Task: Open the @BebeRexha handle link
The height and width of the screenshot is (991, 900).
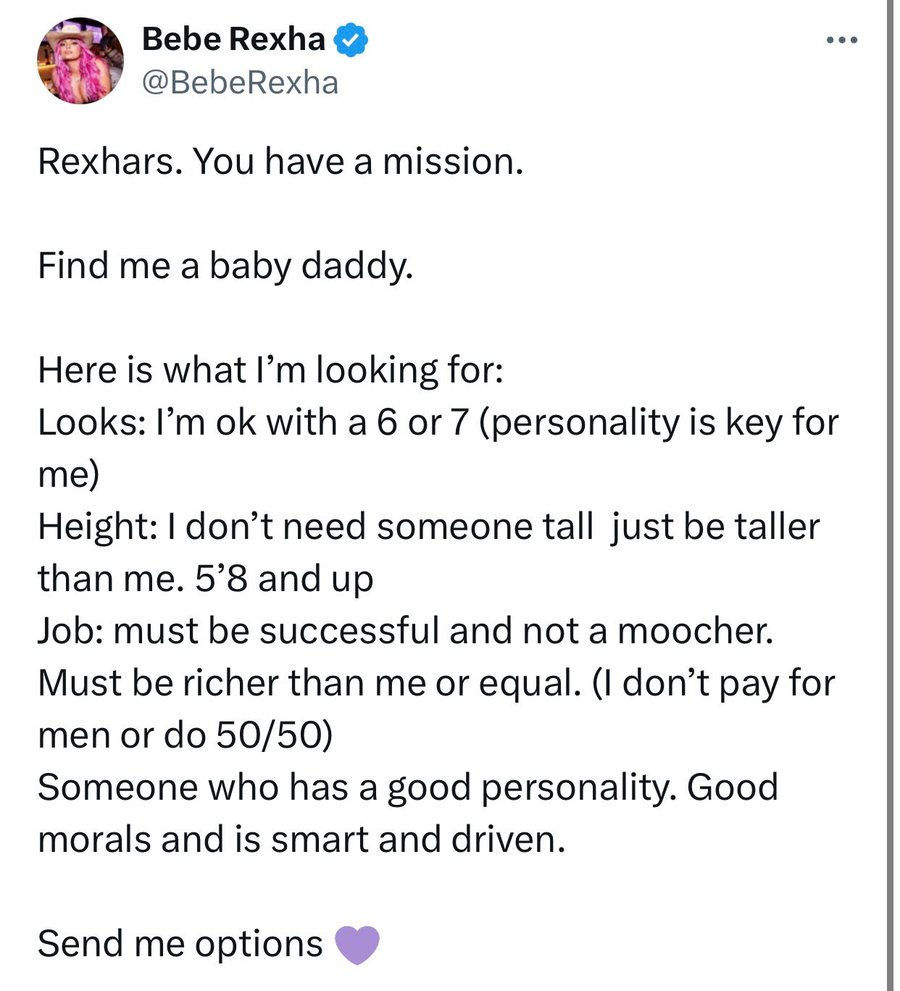Action: 240,82
